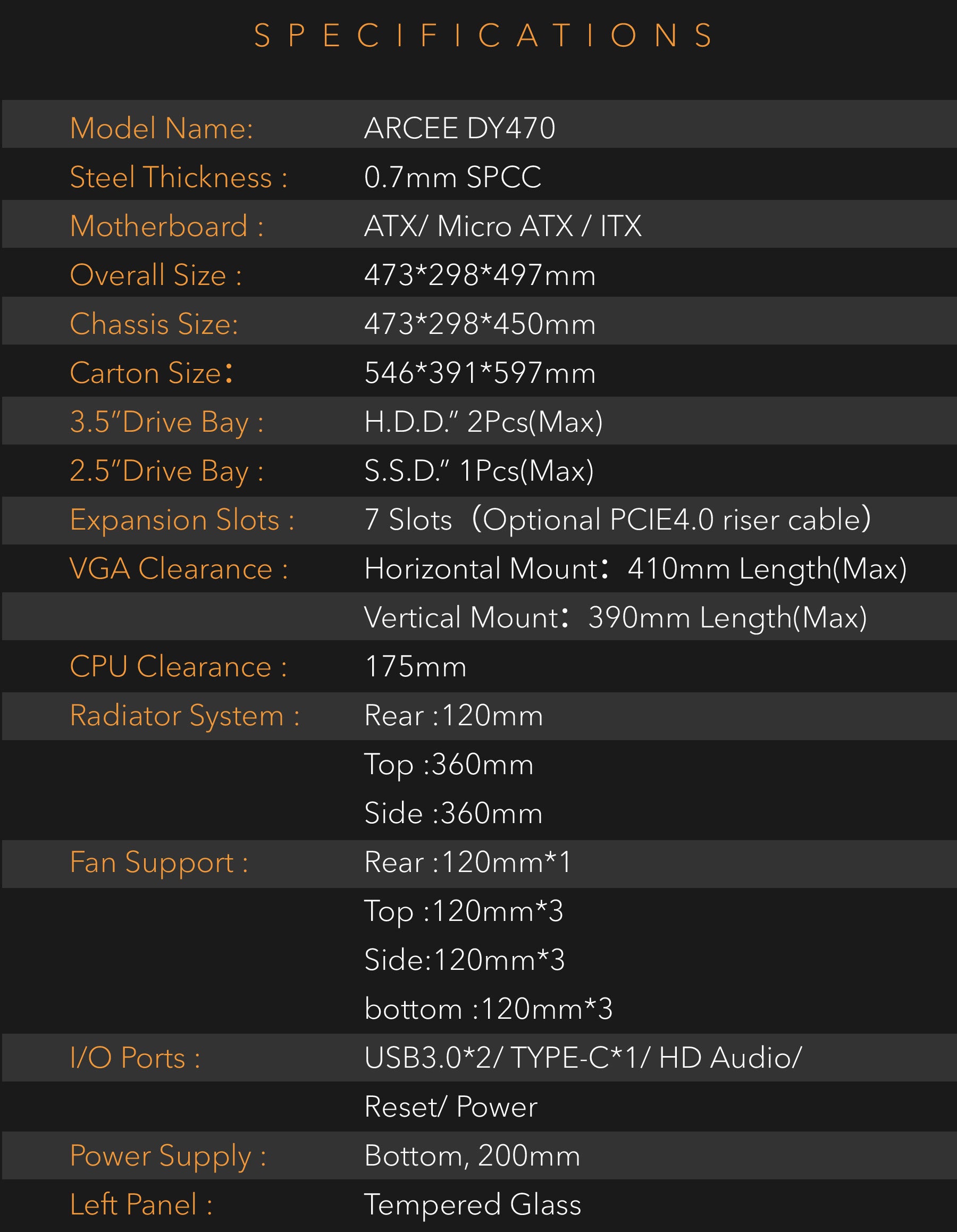Click the value "473*298*450mm"
The image size is (957, 1232).
[480, 324]
